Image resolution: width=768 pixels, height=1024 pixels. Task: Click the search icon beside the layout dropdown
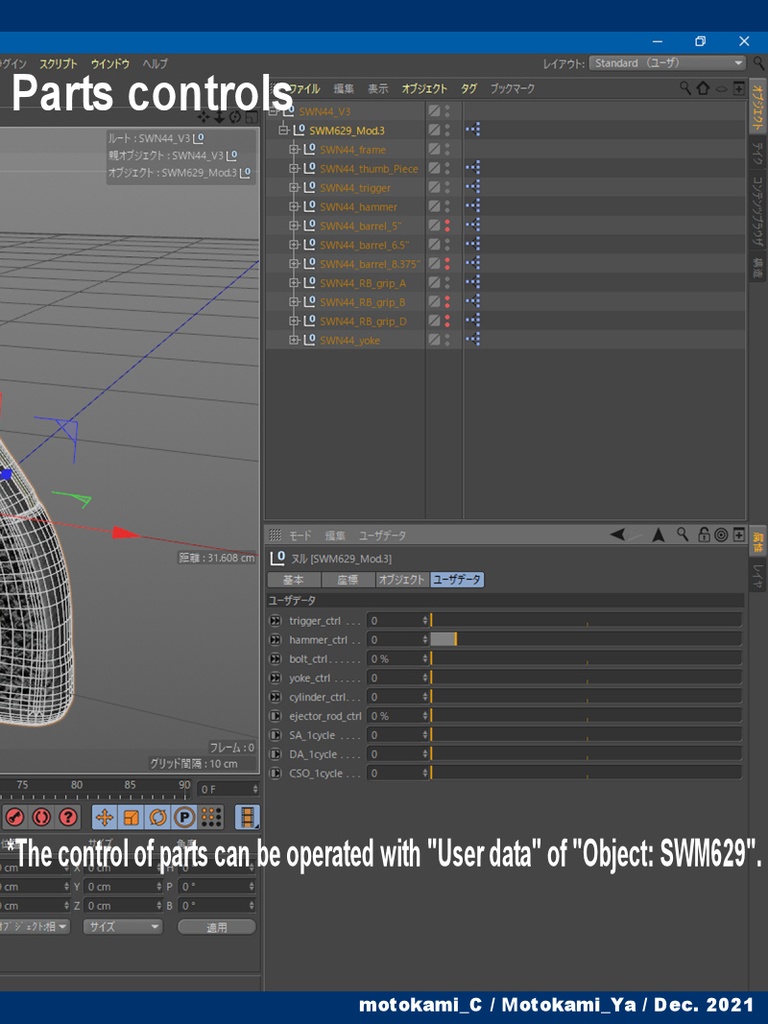[x=758, y=63]
